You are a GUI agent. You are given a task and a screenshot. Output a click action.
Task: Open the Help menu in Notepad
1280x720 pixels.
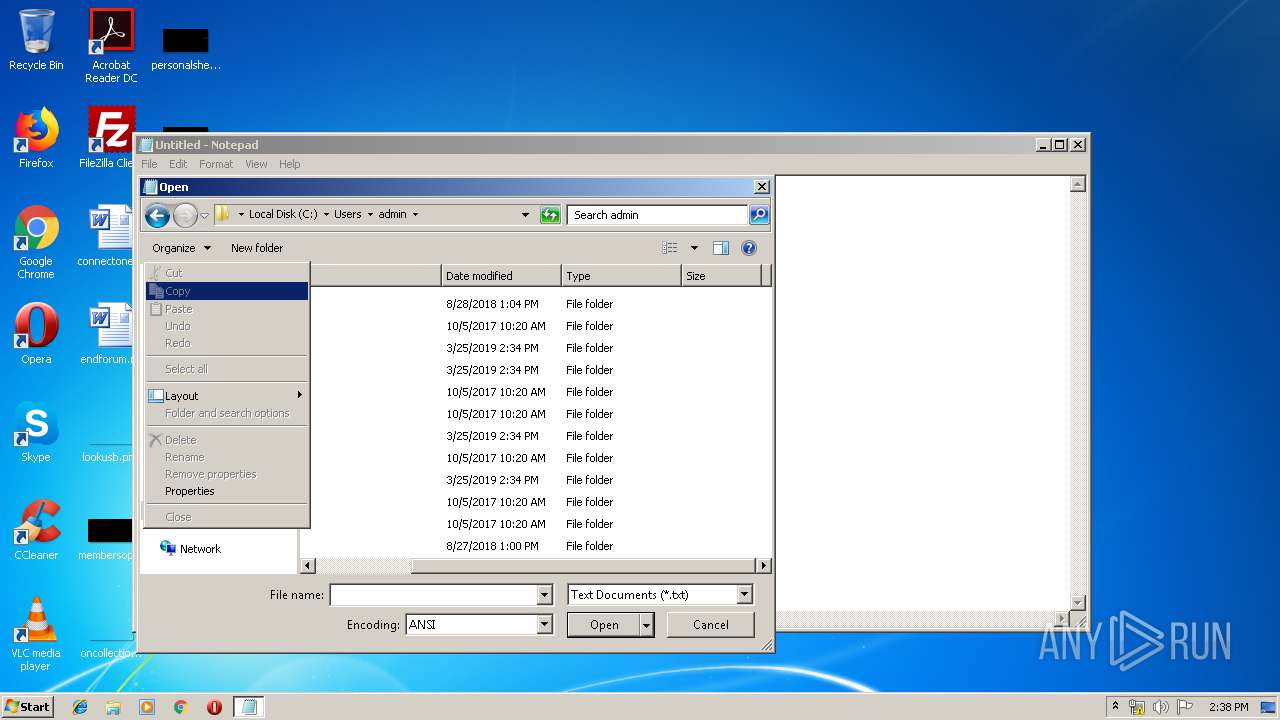pyautogui.click(x=289, y=164)
